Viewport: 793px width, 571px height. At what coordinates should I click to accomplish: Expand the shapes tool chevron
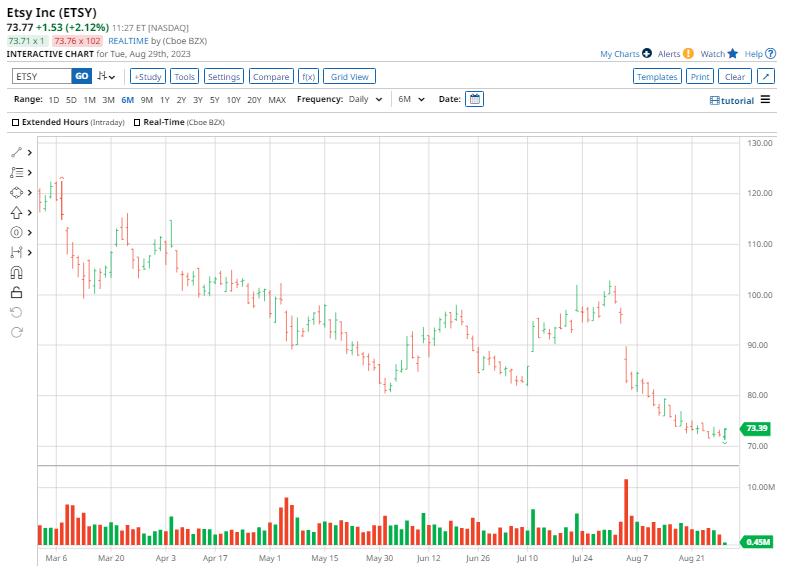(30, 193)
